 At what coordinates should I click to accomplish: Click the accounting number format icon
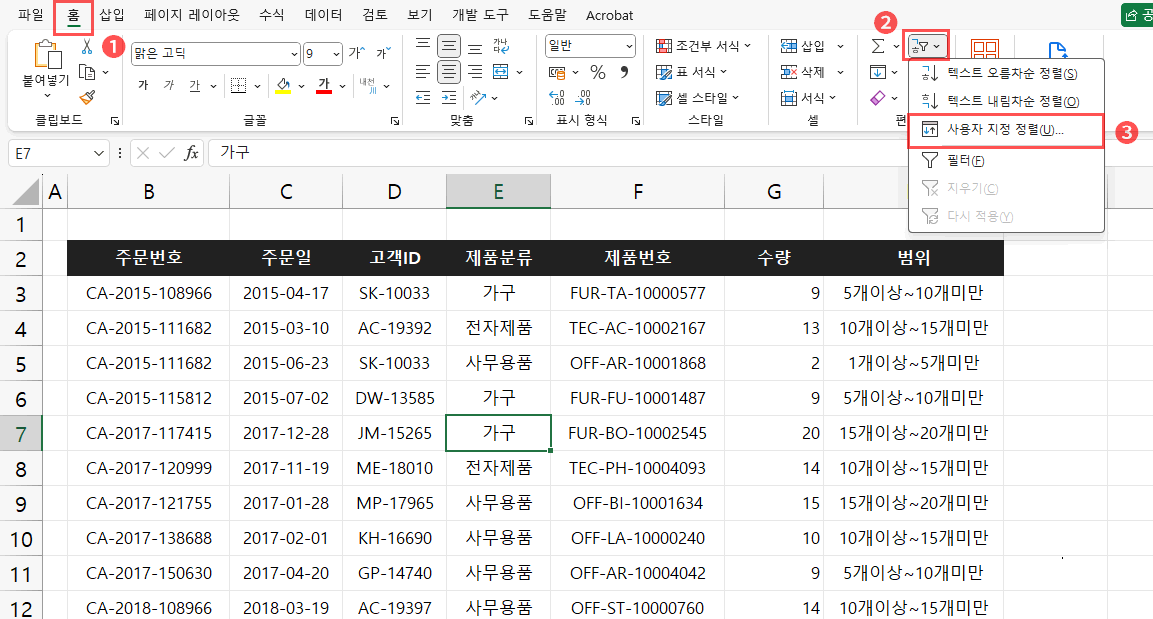[557, 72]
